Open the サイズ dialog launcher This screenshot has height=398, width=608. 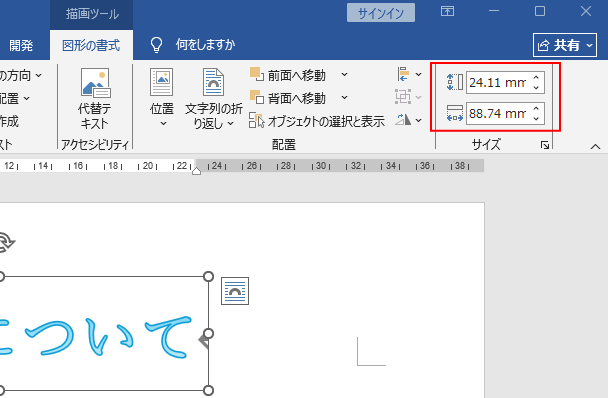click(x=545, y=145)
